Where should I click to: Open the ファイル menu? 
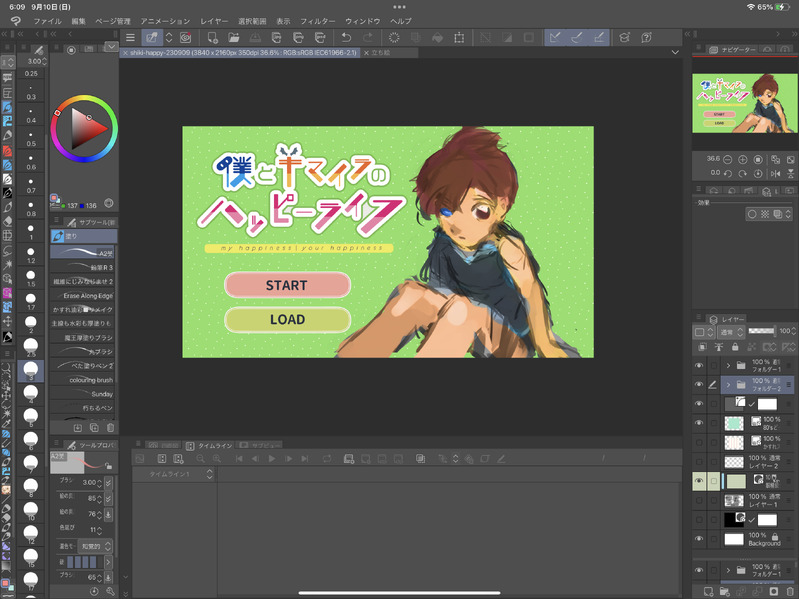point(47,21)
